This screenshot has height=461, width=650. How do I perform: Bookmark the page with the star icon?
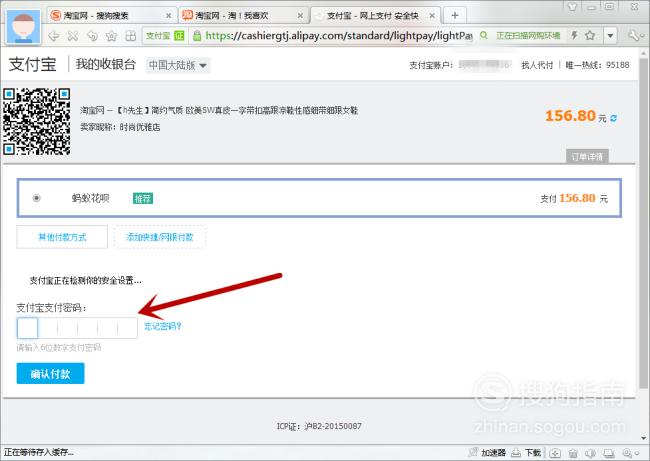coord(590,35)
